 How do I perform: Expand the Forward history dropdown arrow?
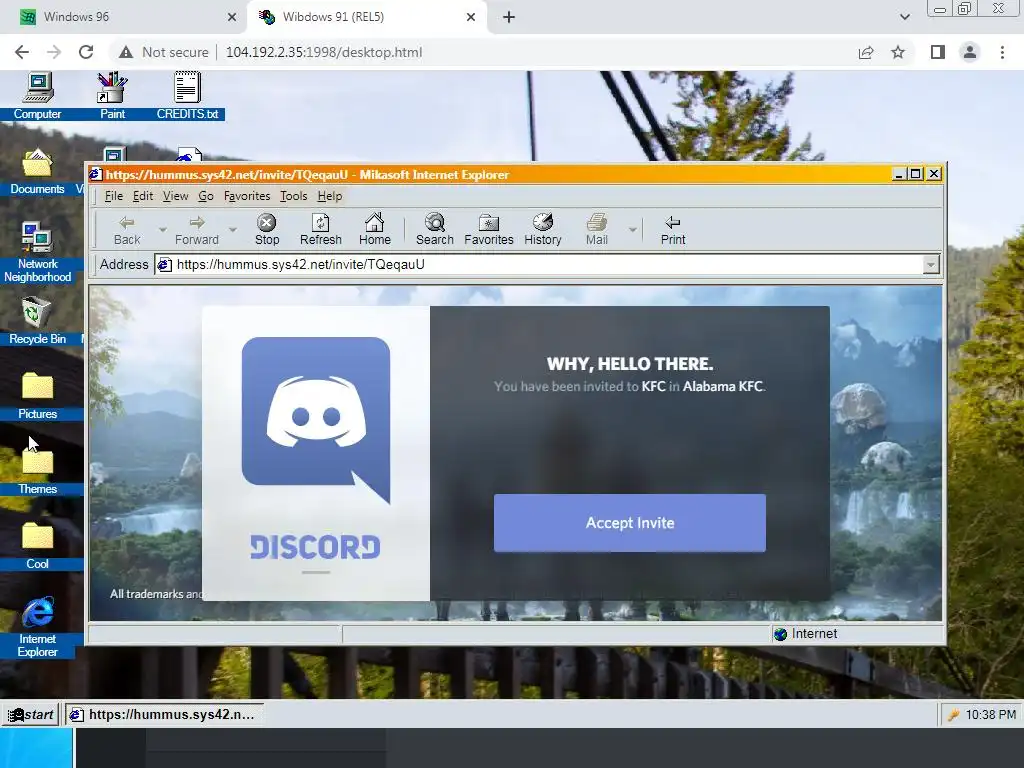[x=232, y=230]
